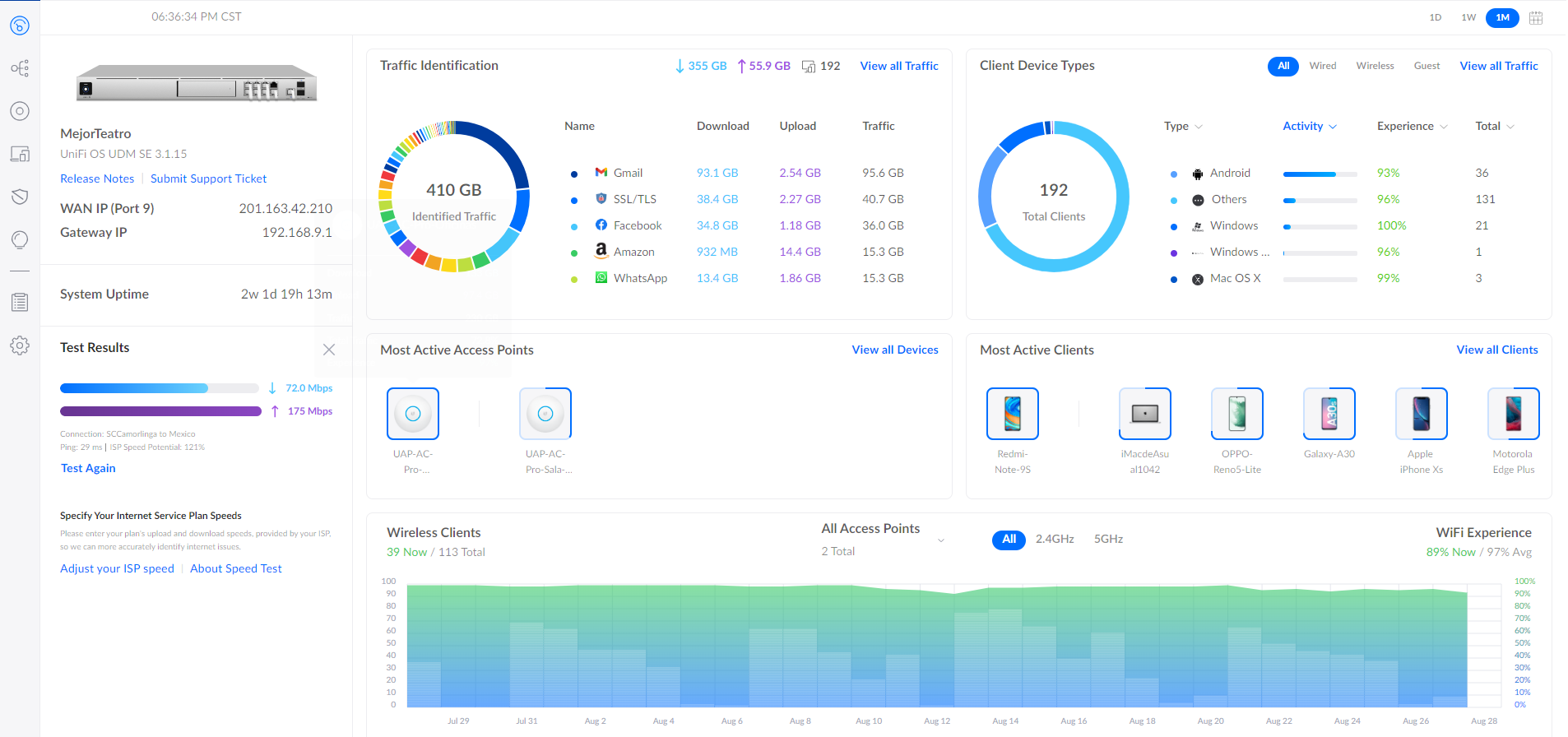Filter client device types by Wired
Image resolution: width=1568 pixels, height=737 pixels.
pyautogui.click(x=1322, y=66)
